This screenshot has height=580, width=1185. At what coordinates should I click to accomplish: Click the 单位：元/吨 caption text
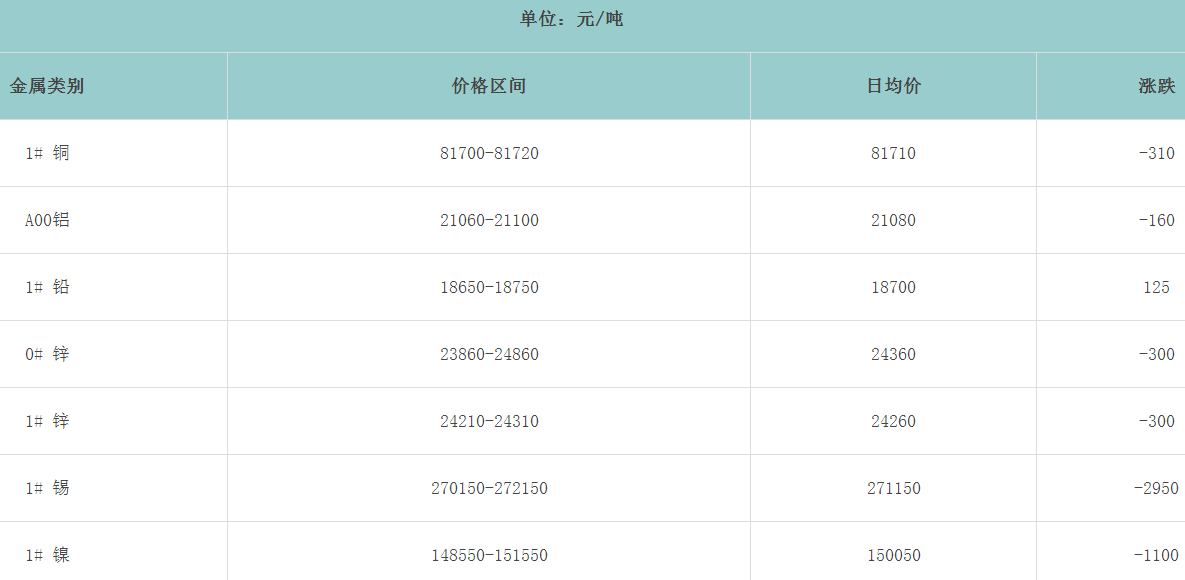[571, 19]
